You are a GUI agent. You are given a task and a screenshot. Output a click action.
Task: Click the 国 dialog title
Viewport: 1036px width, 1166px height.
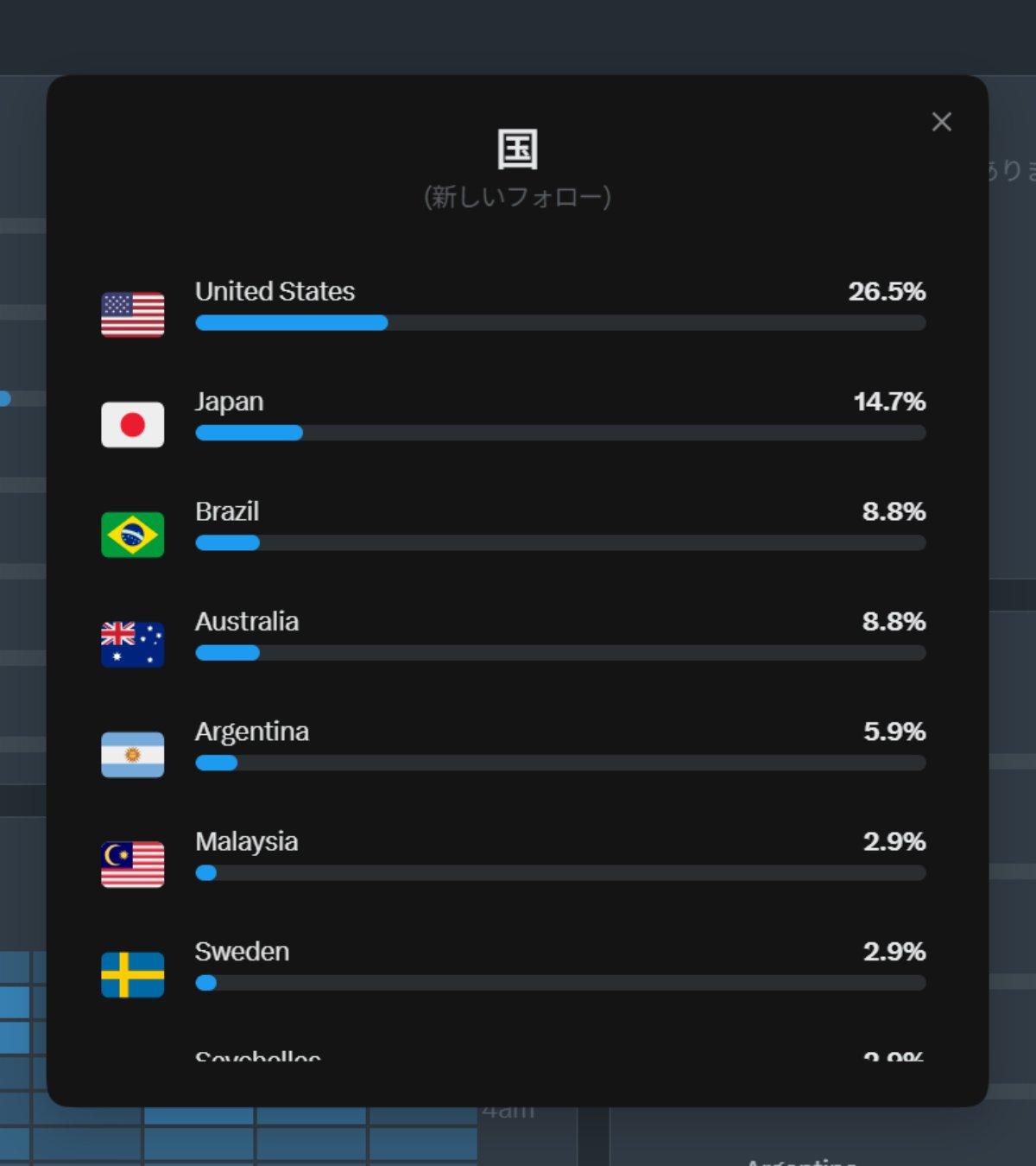[518, 149]
